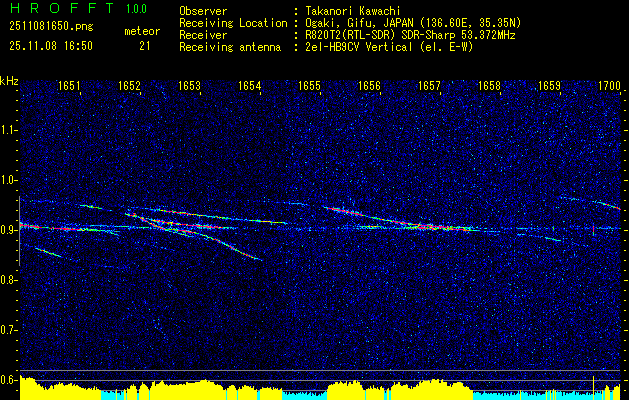Viewport: 629px width, 400px height.
Task: Click the 1652 time axis marker
Action: coord(129,85)
